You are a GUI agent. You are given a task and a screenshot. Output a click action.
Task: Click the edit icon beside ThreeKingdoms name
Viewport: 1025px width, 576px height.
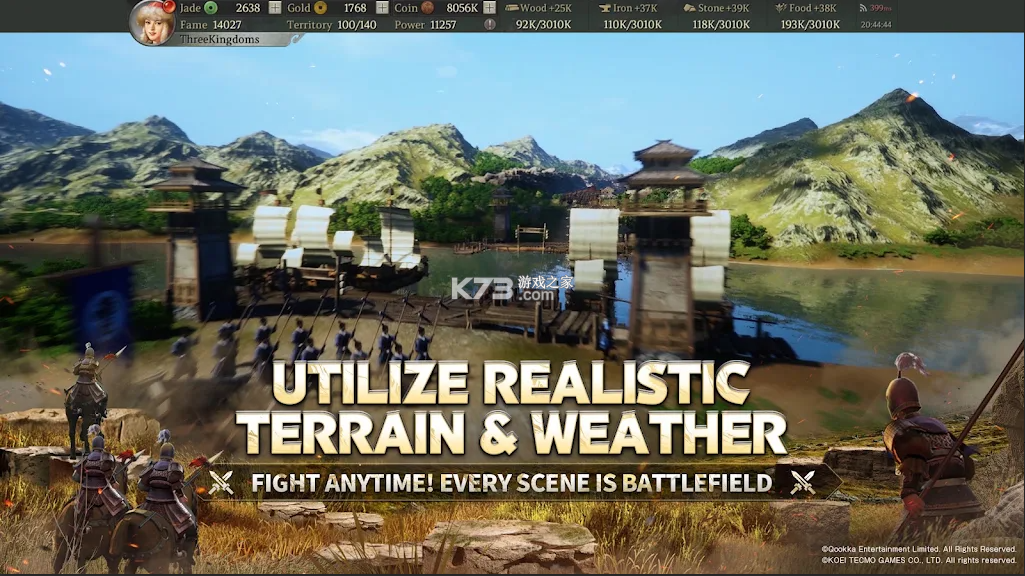297,39
